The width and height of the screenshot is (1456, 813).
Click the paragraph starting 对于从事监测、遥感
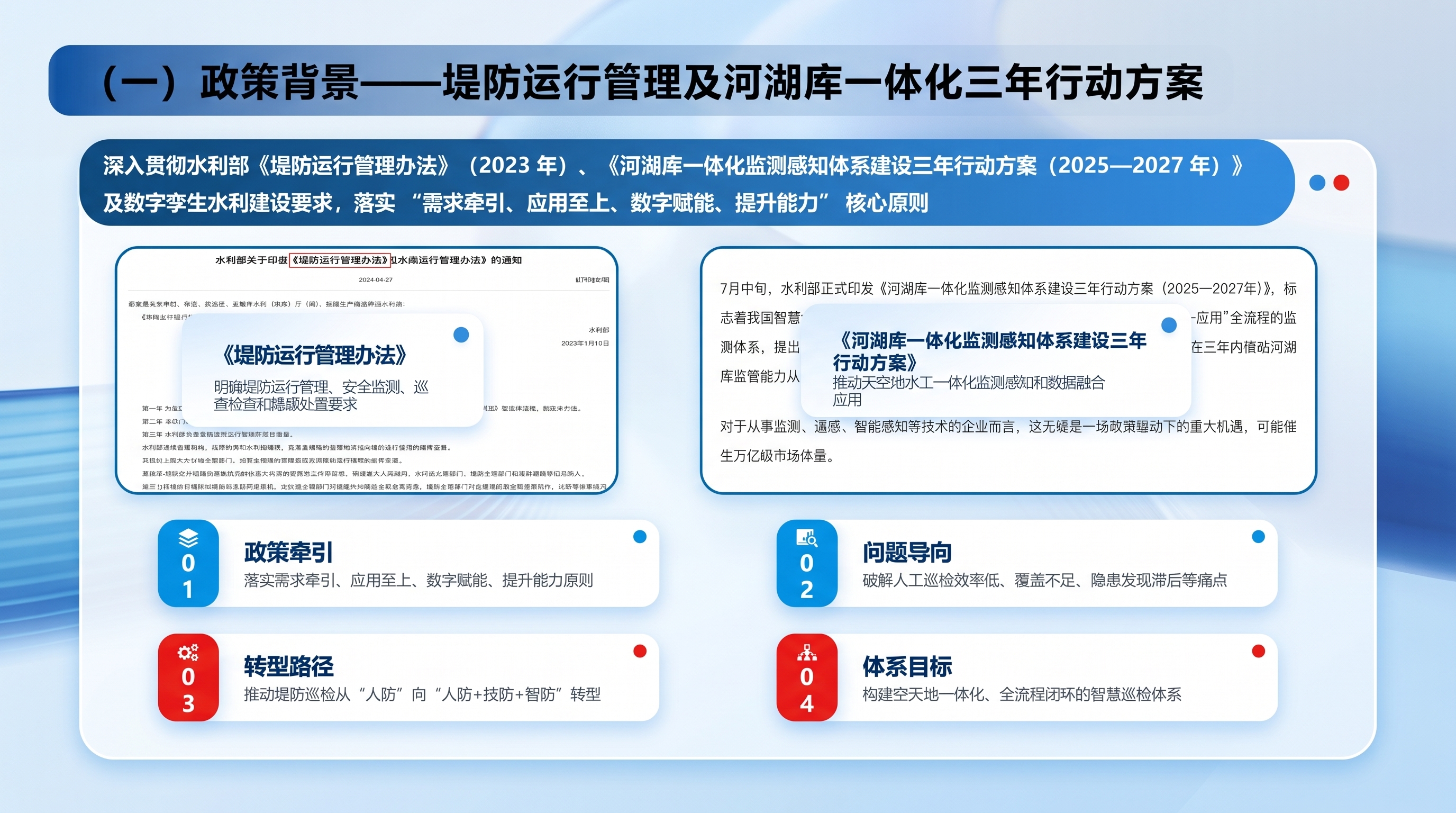point(1008,441)
